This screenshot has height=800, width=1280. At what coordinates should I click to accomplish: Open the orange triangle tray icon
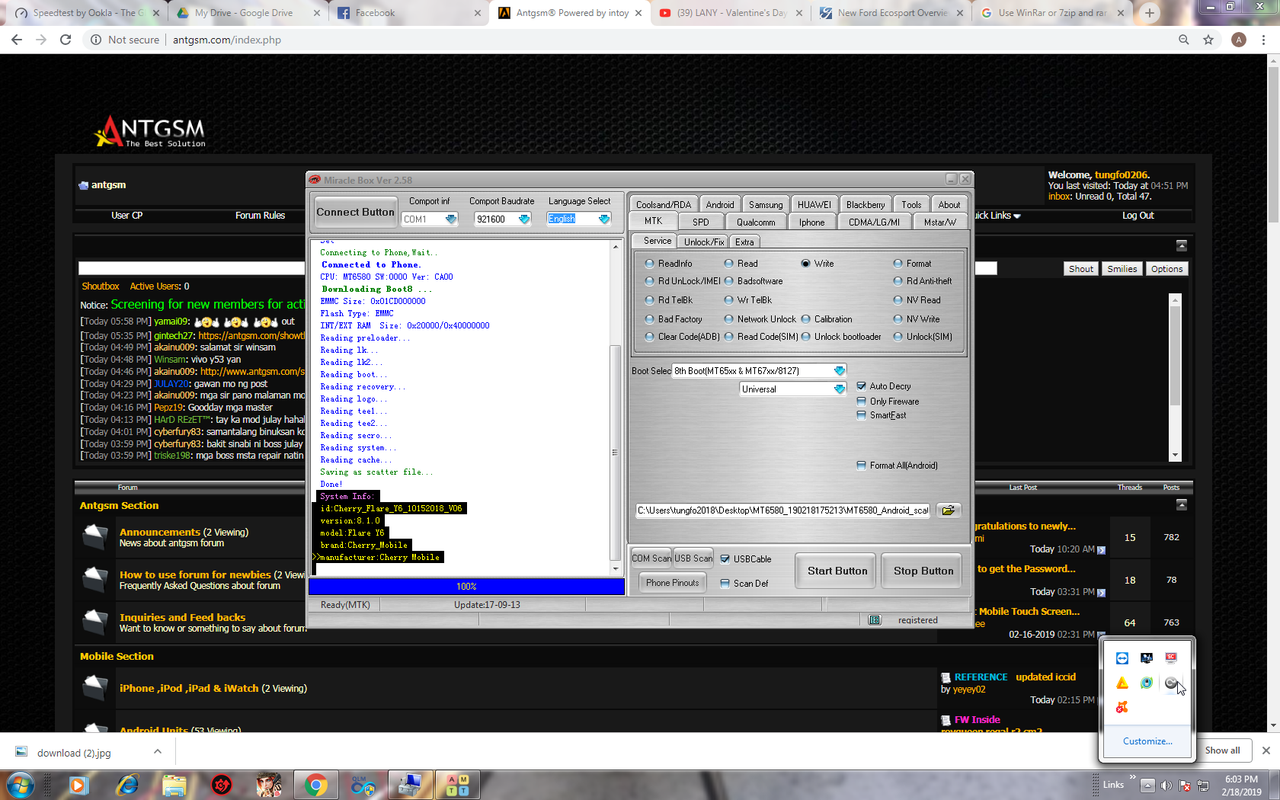(x=1122, y=683)
